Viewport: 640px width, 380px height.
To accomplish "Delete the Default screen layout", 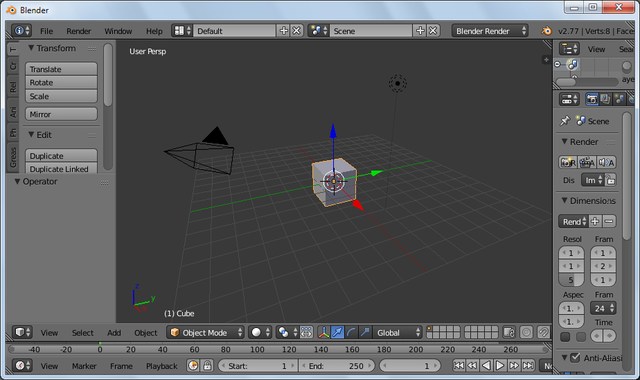I will (297, 31).
